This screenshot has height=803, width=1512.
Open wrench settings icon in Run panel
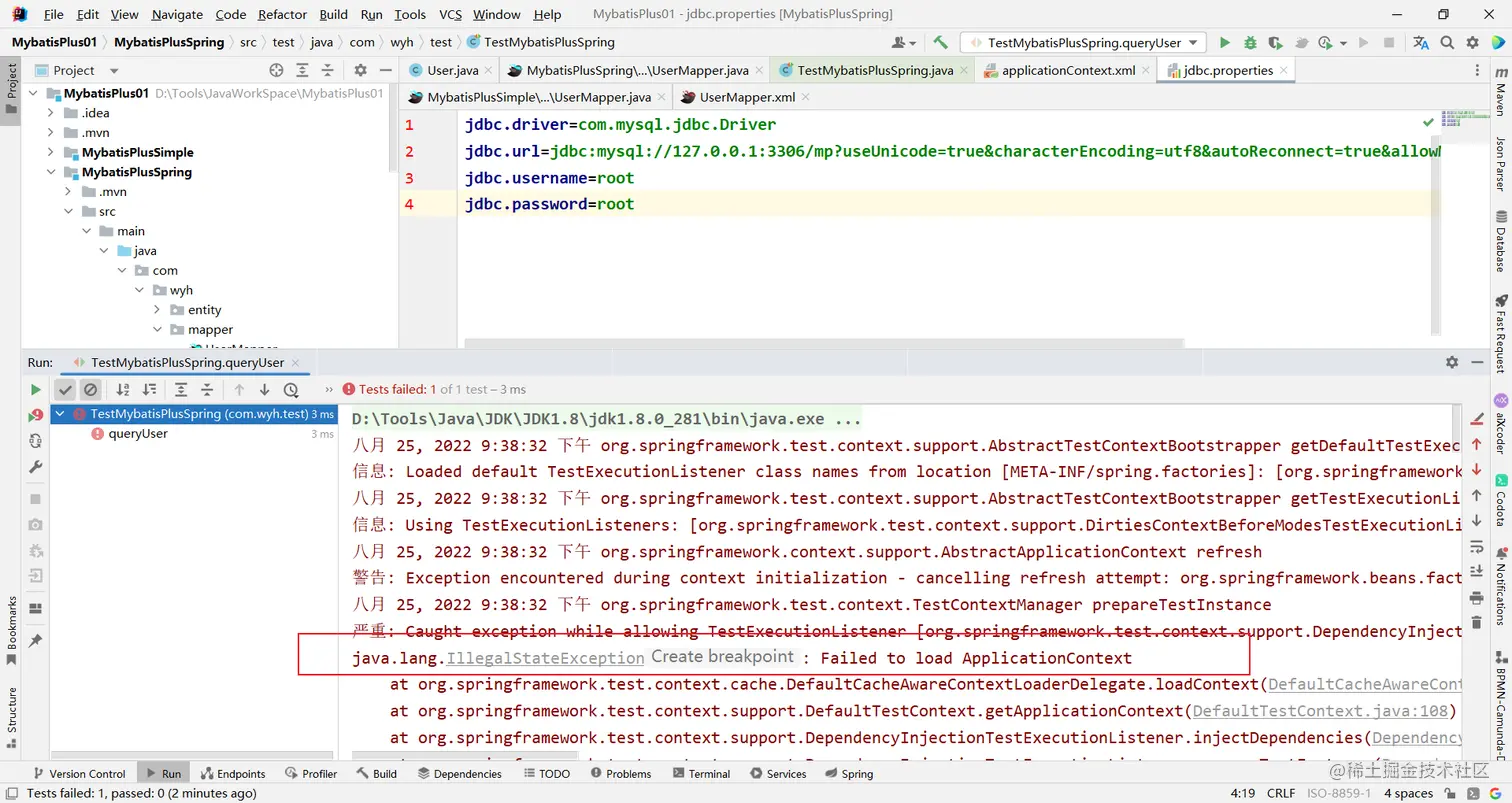click(36, 467)
